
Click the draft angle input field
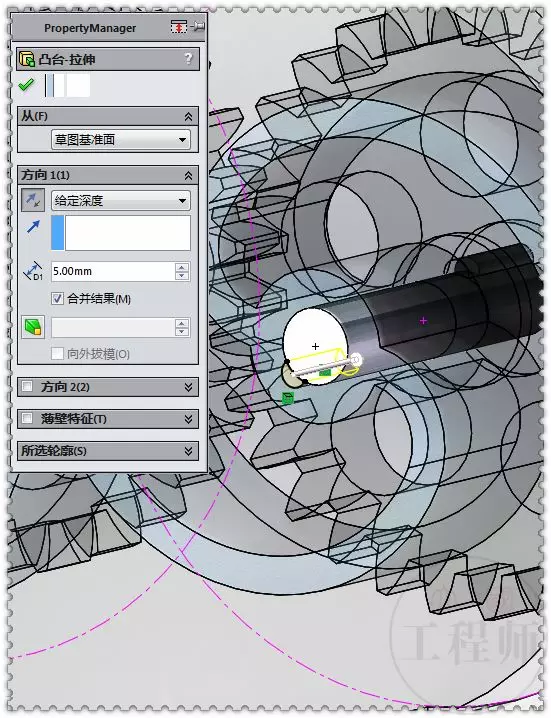(x=113, y=327)
